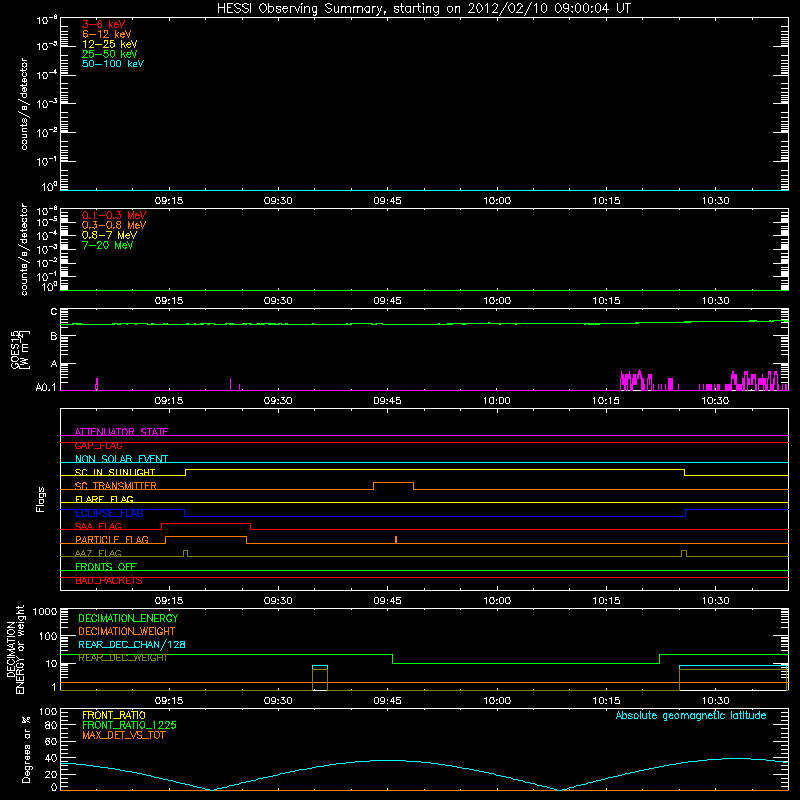Select the SC_TRANSMITTER flag label

click(x=115, y=486)
